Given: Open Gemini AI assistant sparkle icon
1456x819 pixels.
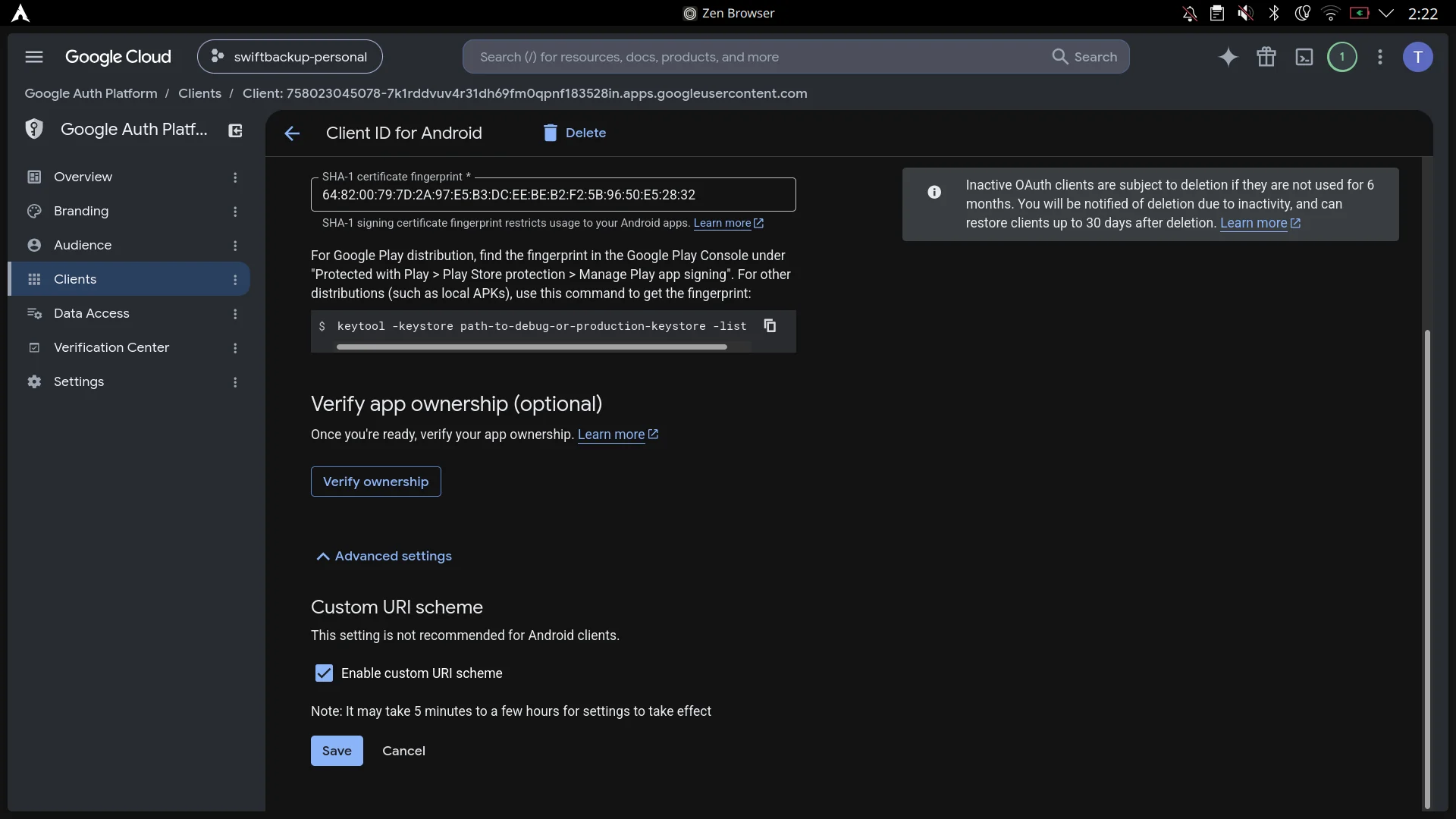Looking at the screenshot, I should pyautogui.click(x=1228, y=57).
